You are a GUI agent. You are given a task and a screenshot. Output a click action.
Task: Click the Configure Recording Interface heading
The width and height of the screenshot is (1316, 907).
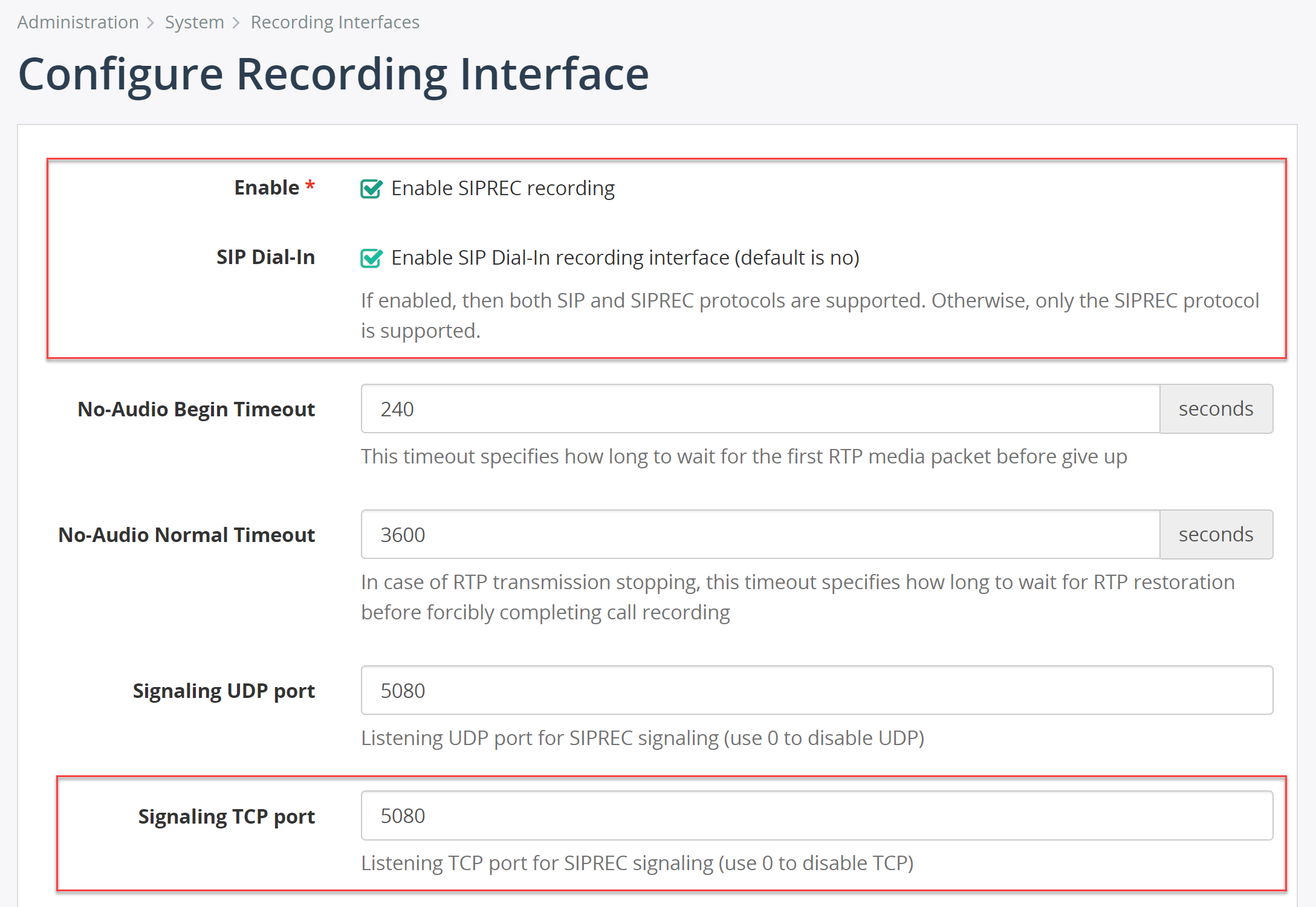334,74
